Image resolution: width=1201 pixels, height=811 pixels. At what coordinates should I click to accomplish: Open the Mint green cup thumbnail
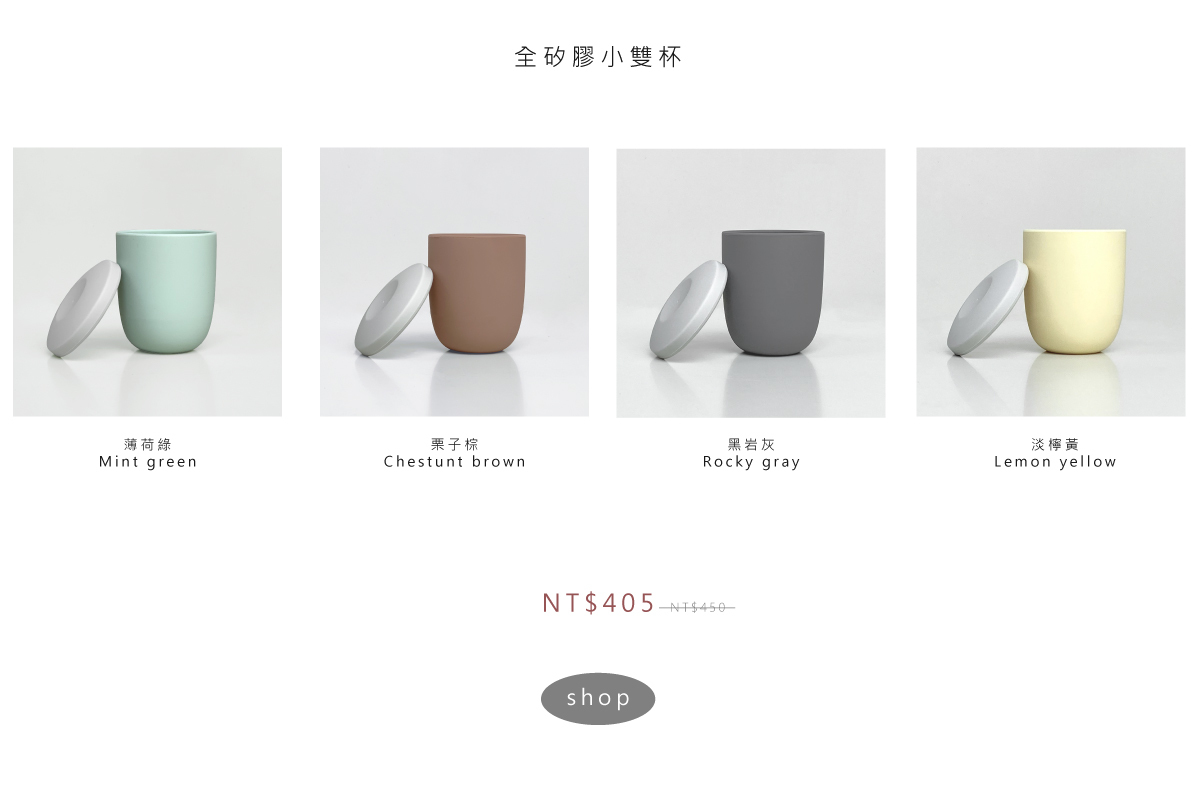(x=147, y=282)
